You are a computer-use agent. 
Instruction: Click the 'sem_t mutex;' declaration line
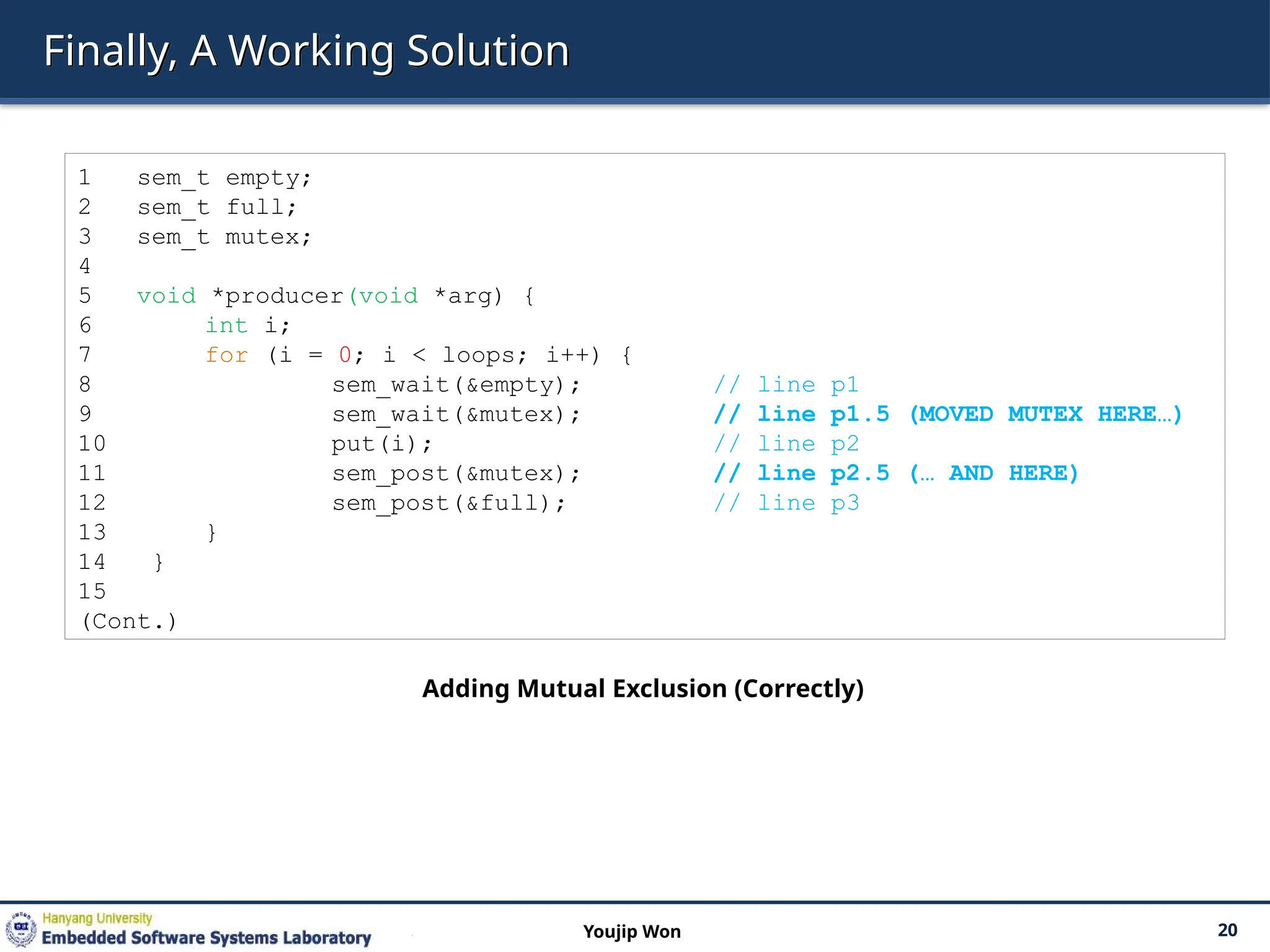224,237
